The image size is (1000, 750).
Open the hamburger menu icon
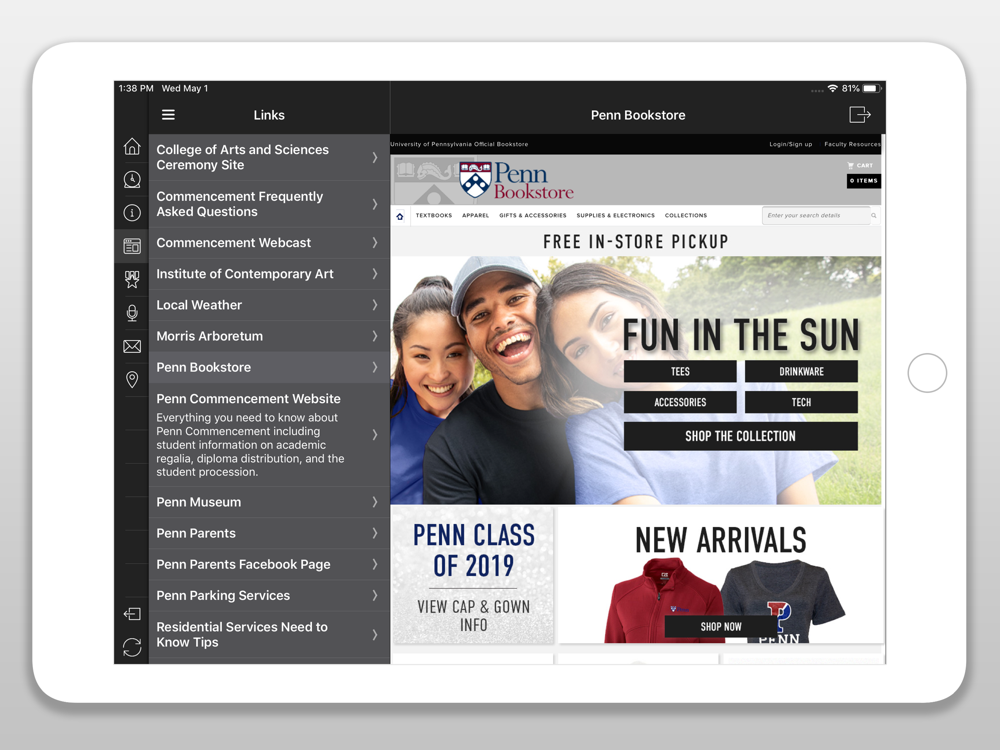(x=168, y=115)
